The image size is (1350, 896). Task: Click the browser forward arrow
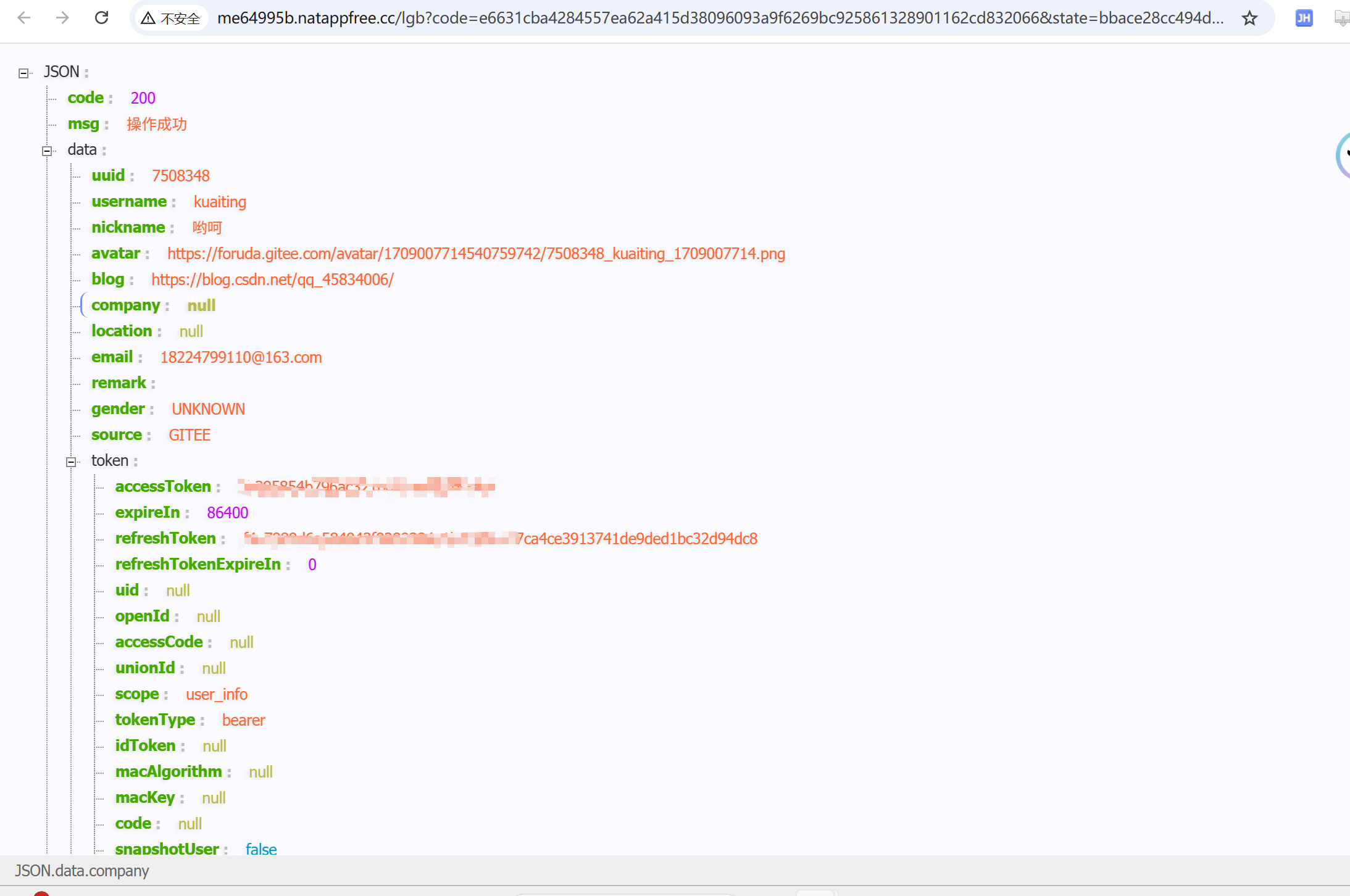(62, 18)
